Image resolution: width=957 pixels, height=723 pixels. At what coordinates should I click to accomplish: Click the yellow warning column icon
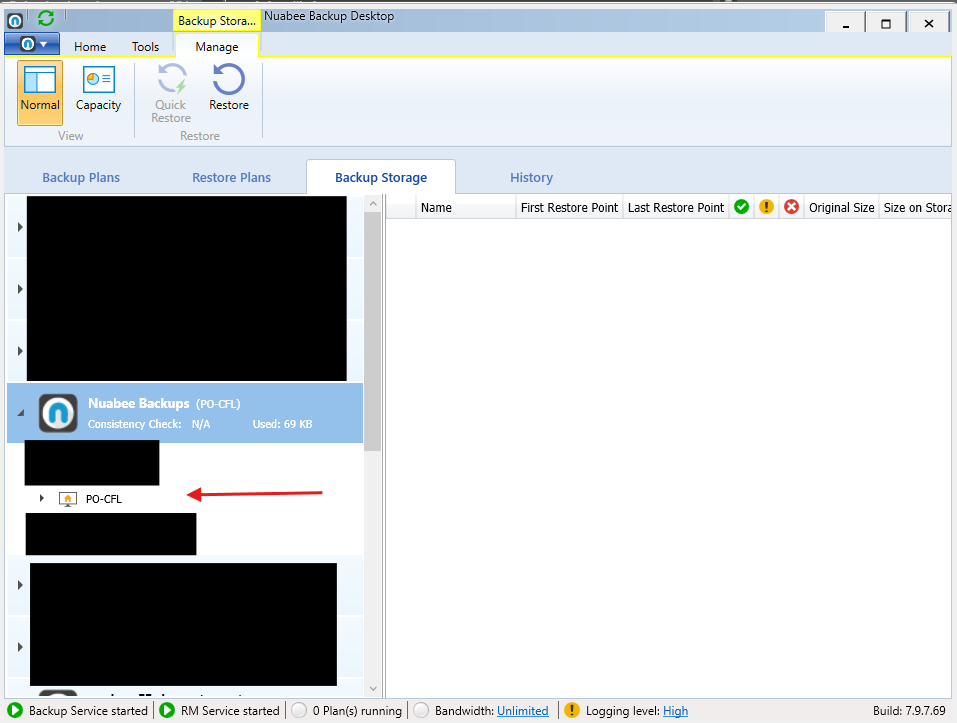coord(767,207)
